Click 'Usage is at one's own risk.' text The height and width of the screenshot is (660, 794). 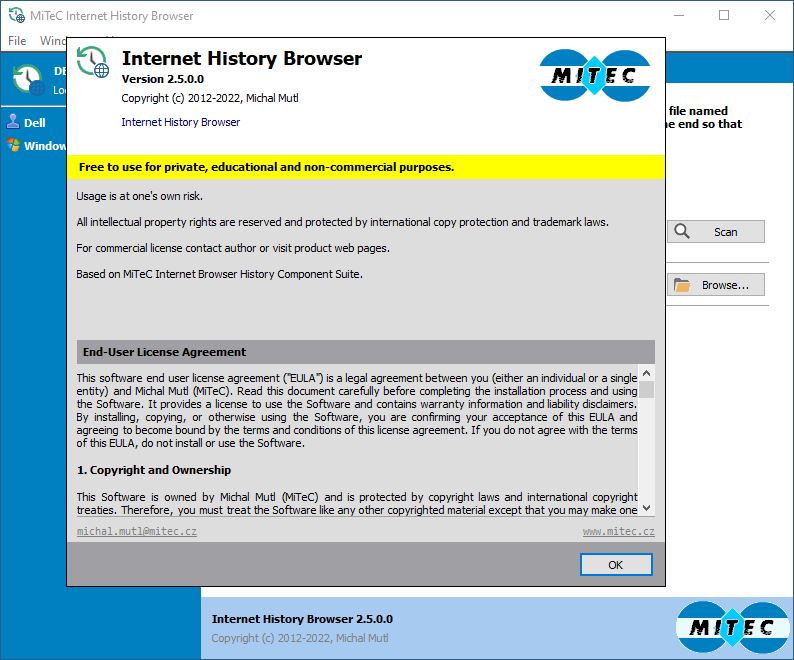tap(140, 196)
